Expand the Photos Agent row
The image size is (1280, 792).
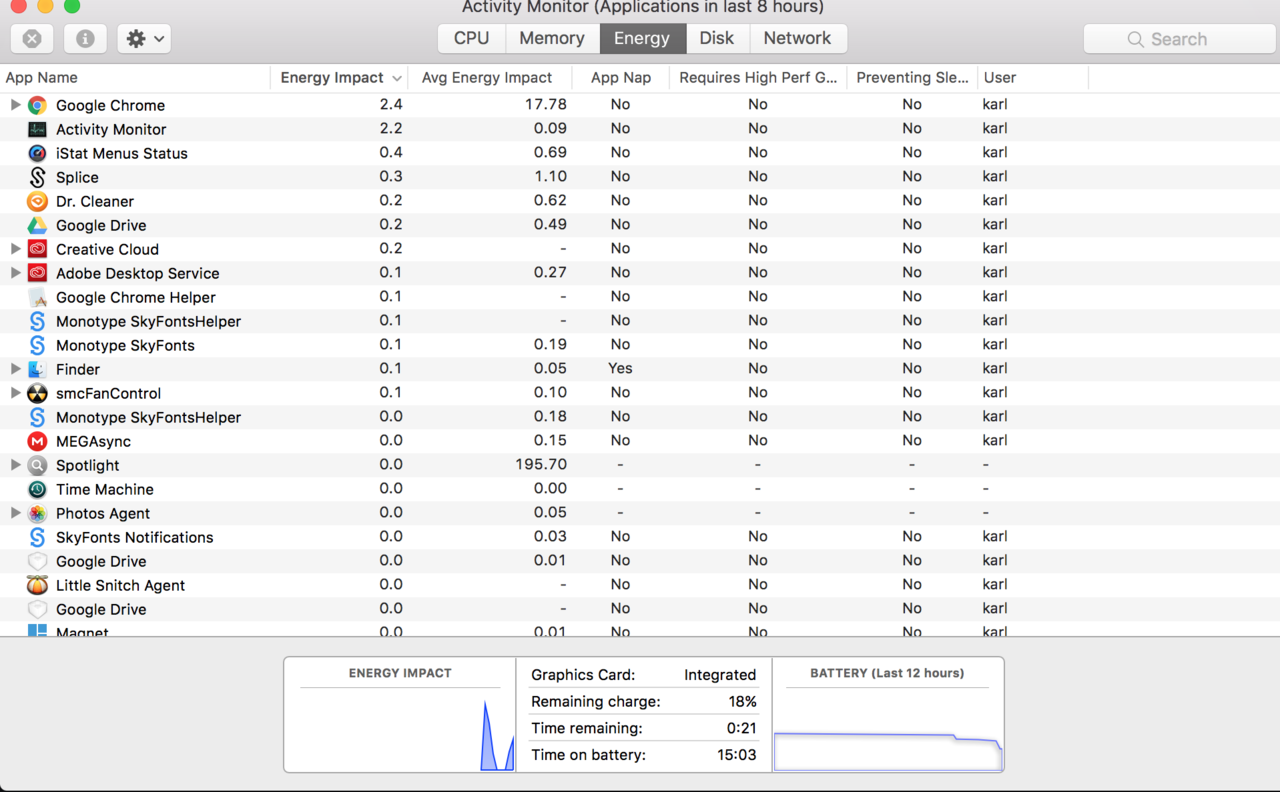15,513
